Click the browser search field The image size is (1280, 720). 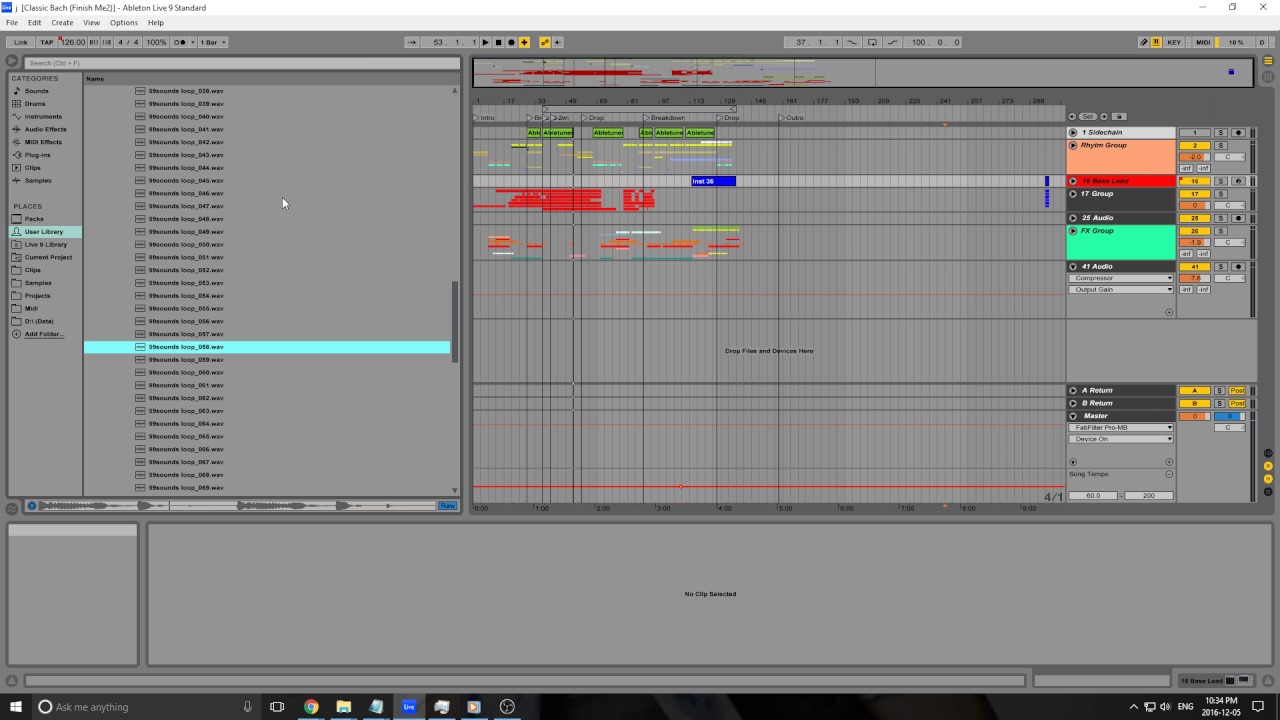pyautogui.click(x=240, y=63)
